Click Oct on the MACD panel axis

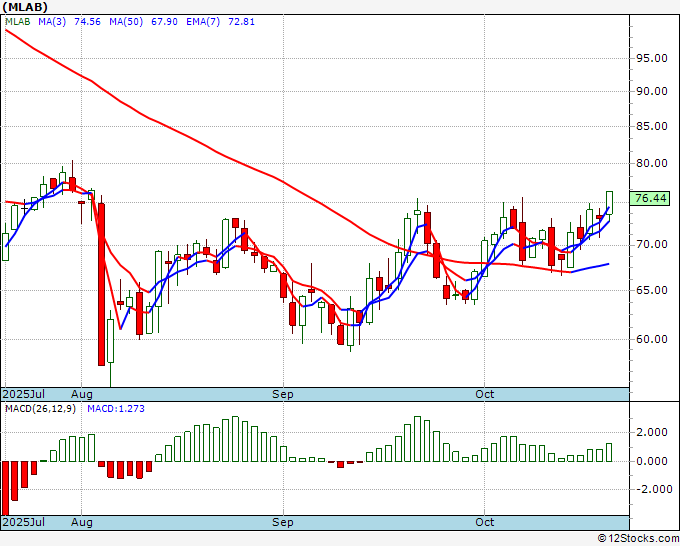click(x=484, y=522)
